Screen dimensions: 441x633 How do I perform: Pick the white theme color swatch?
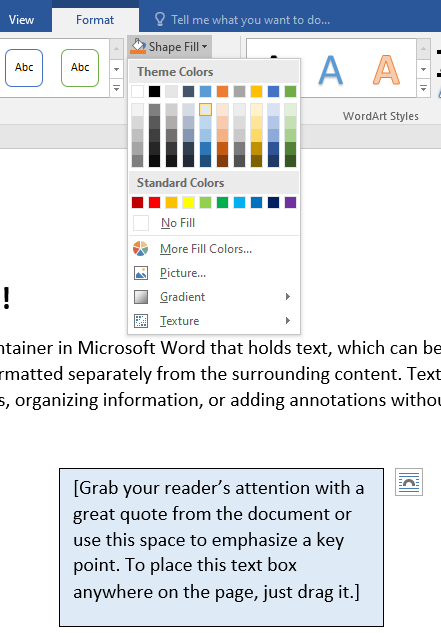coord(137,92)
